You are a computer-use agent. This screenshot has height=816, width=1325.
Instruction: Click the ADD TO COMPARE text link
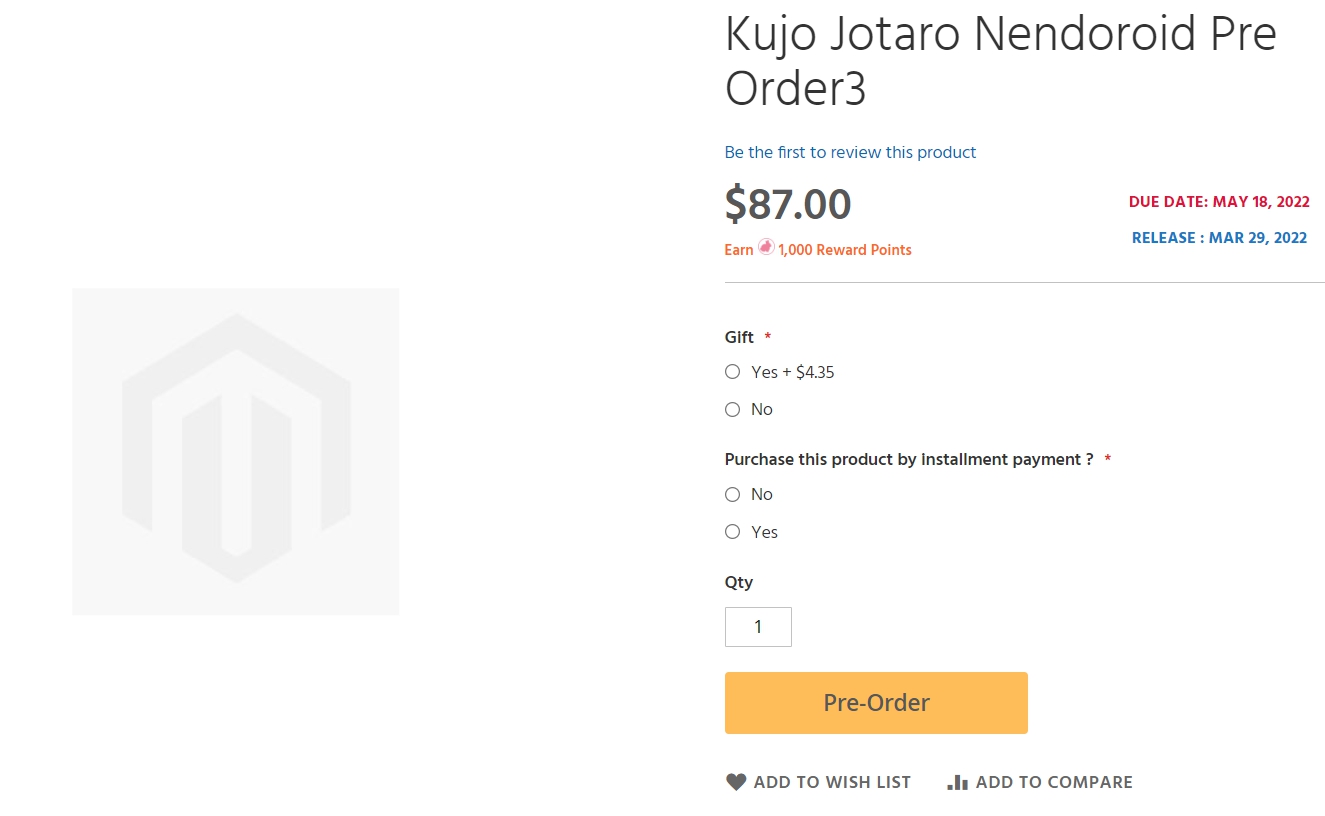(1054, 782)
